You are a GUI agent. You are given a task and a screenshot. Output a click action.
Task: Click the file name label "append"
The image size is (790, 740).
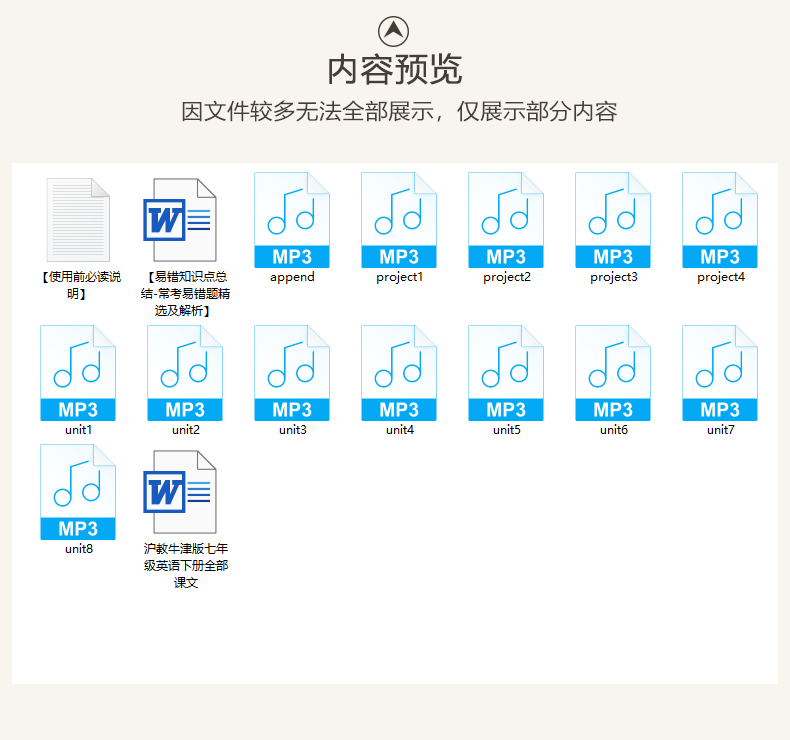point(292,278)
